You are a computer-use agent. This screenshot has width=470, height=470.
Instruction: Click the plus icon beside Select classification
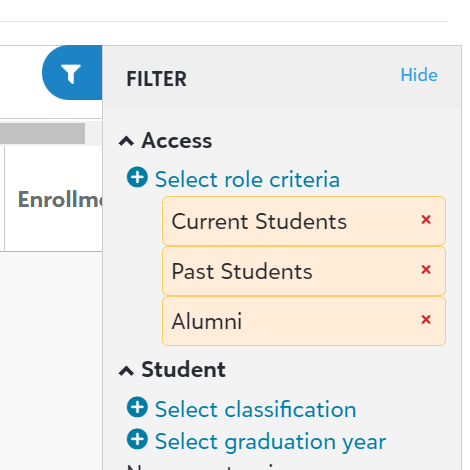137,407
